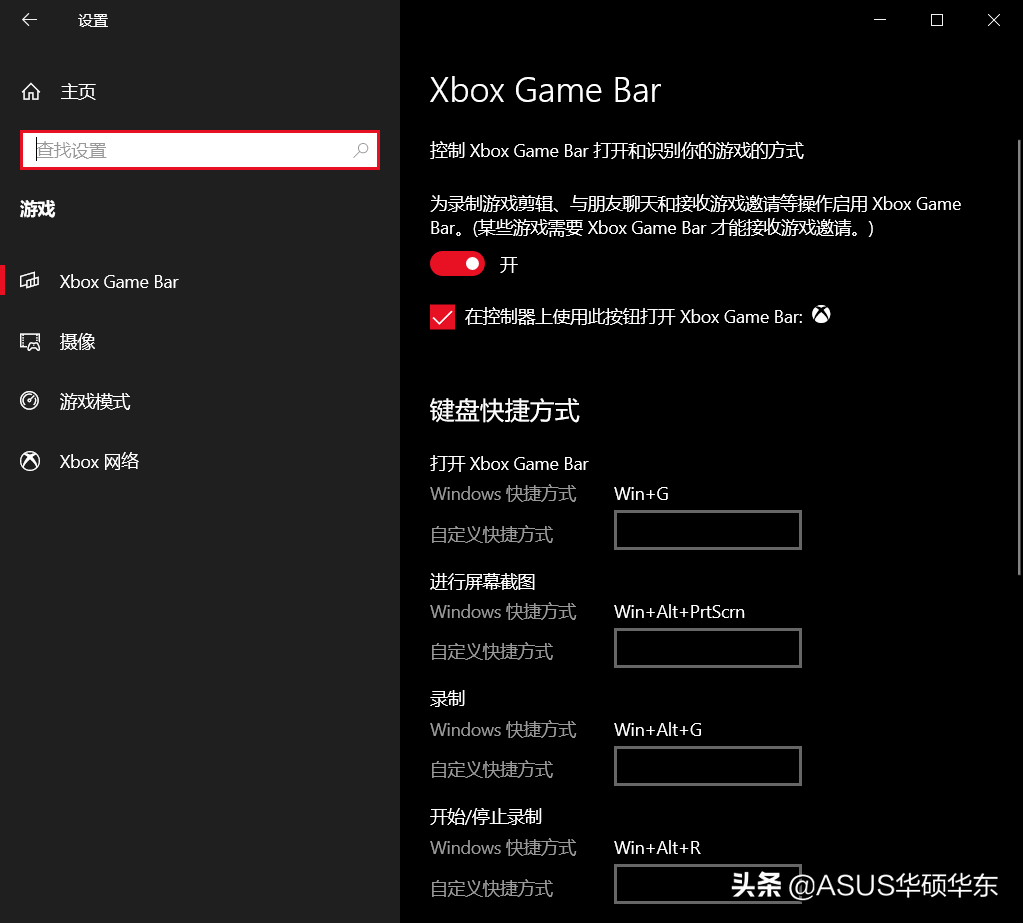Click the Win+G shortcut text
This screenshot has width=1023, height=923.
point(641,494)
